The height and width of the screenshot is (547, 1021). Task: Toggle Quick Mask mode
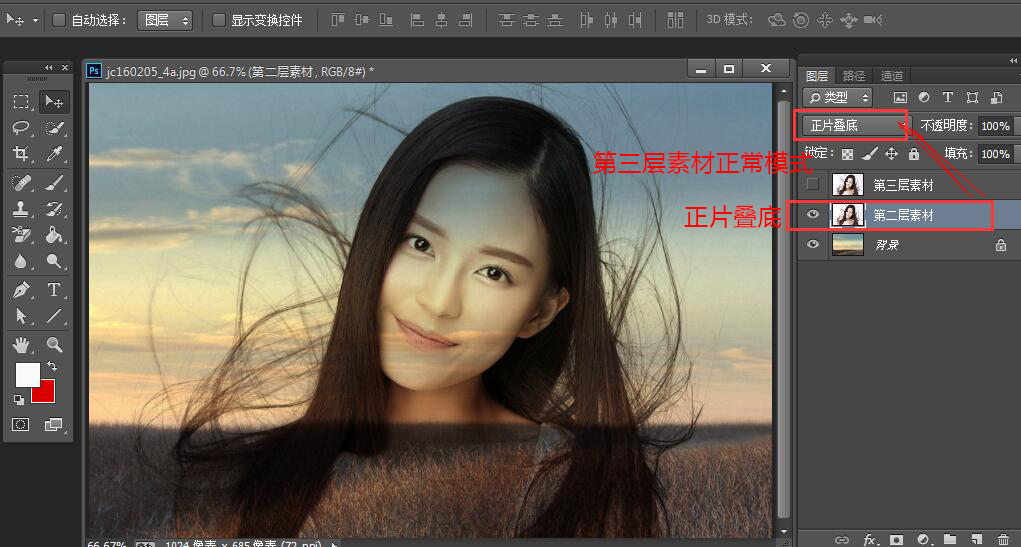coord(21,425)
